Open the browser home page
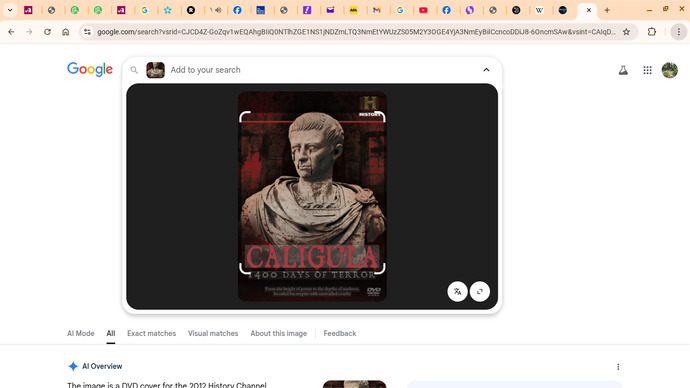Image resolution: width=690 pixels, height=388 pixels. coord(66,32)
